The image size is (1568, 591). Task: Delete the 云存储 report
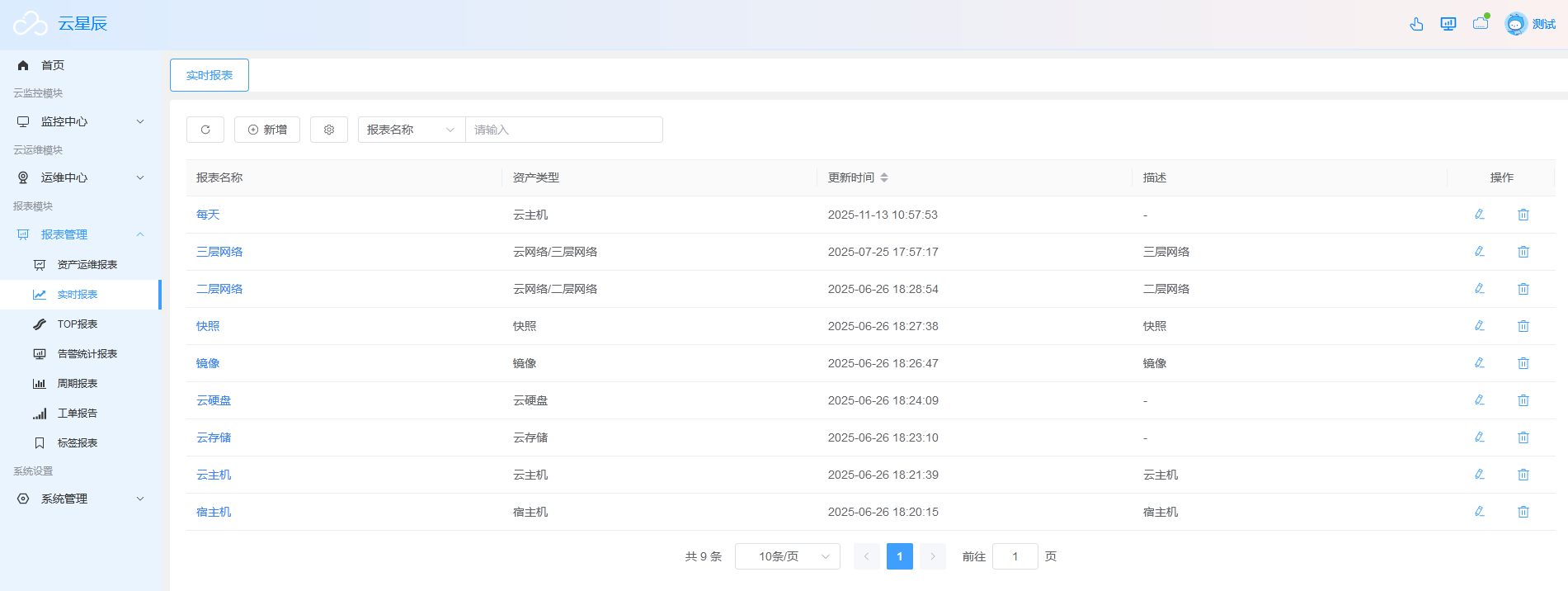coord(1523,437)
